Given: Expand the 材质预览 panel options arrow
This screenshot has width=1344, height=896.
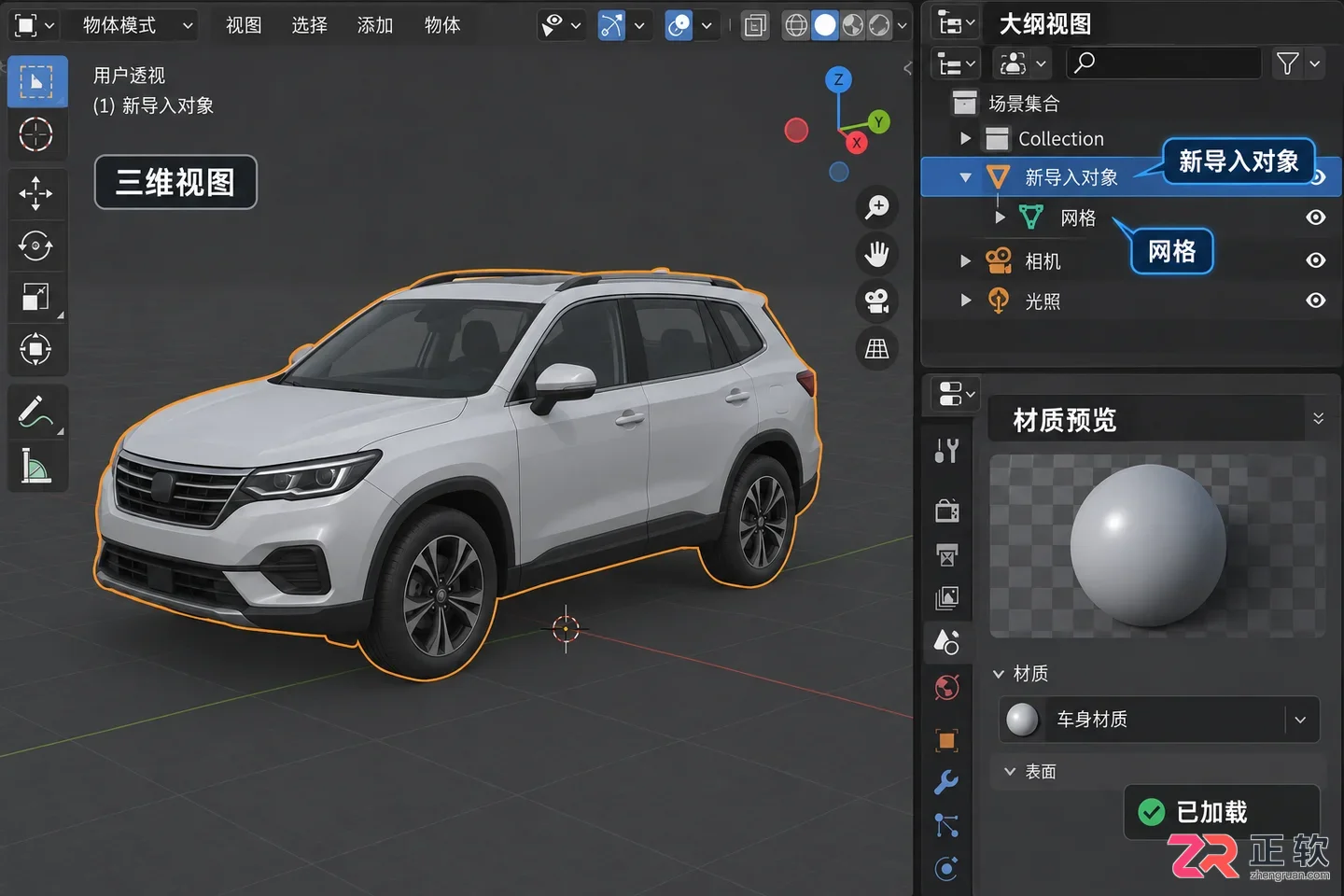Looking at the screenshot, I should coord(1318,418).
